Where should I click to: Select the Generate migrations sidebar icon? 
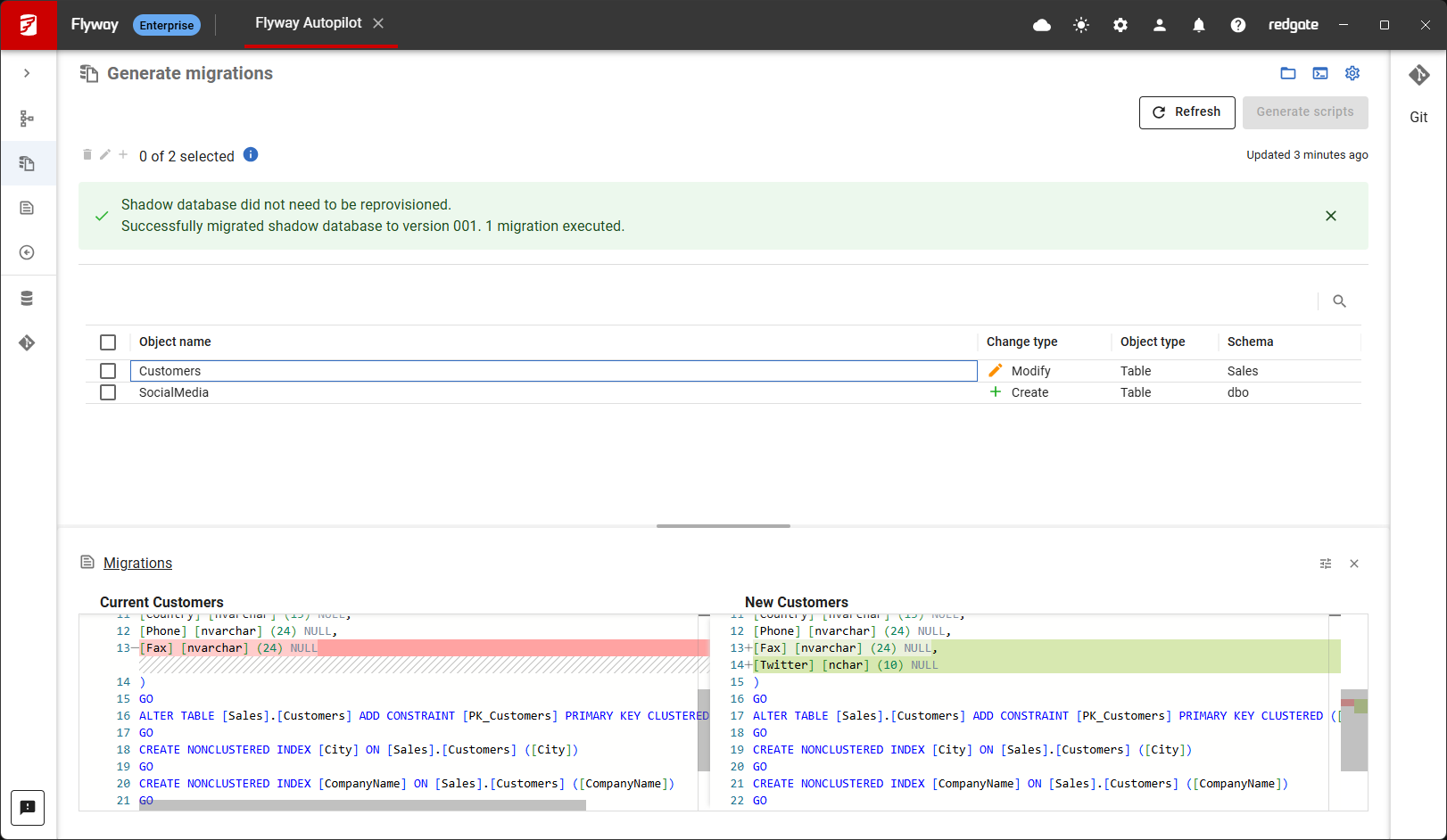(27, 163)
